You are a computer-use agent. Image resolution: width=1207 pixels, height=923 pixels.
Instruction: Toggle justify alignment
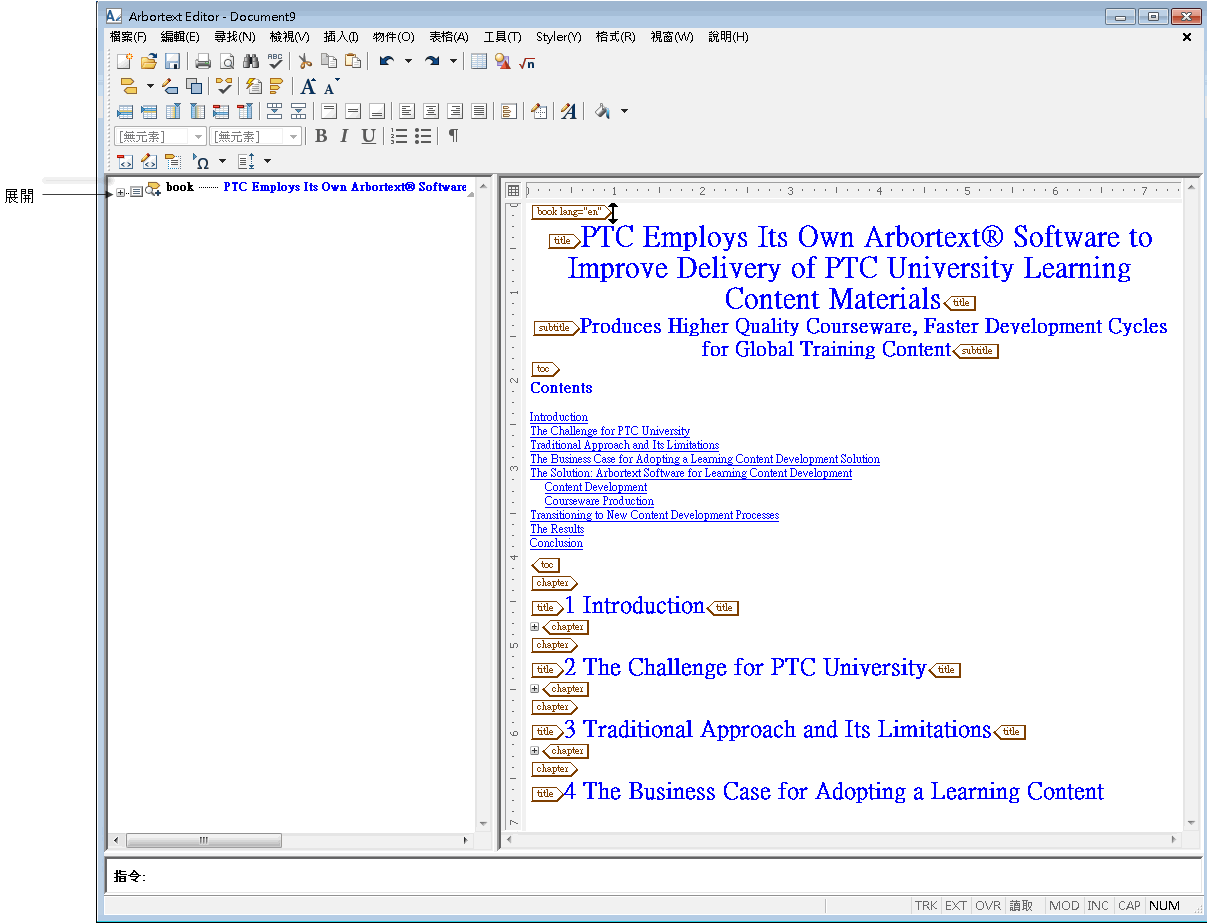pos(479,111)
